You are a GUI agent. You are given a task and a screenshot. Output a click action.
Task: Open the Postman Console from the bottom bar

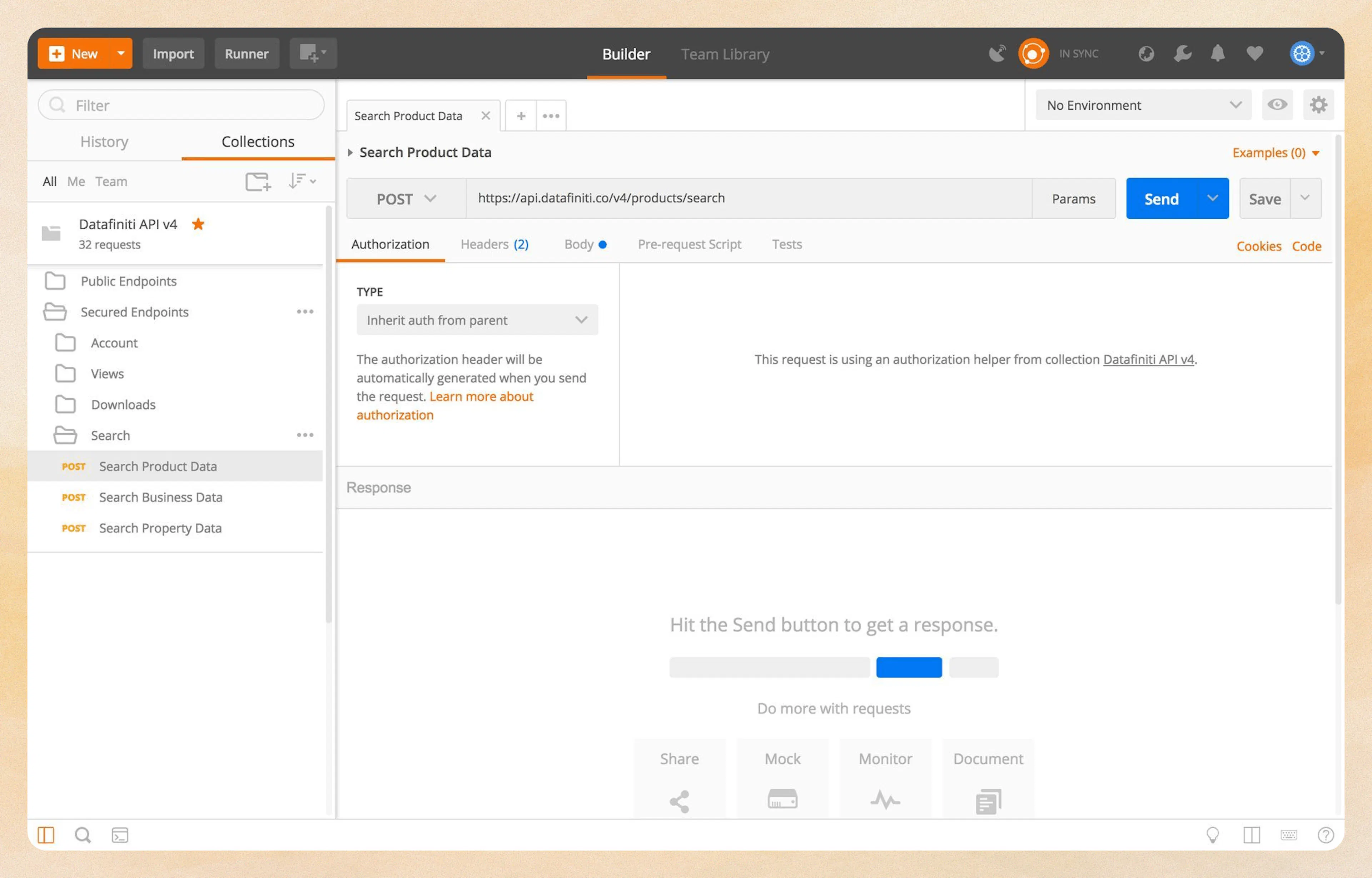120,835
